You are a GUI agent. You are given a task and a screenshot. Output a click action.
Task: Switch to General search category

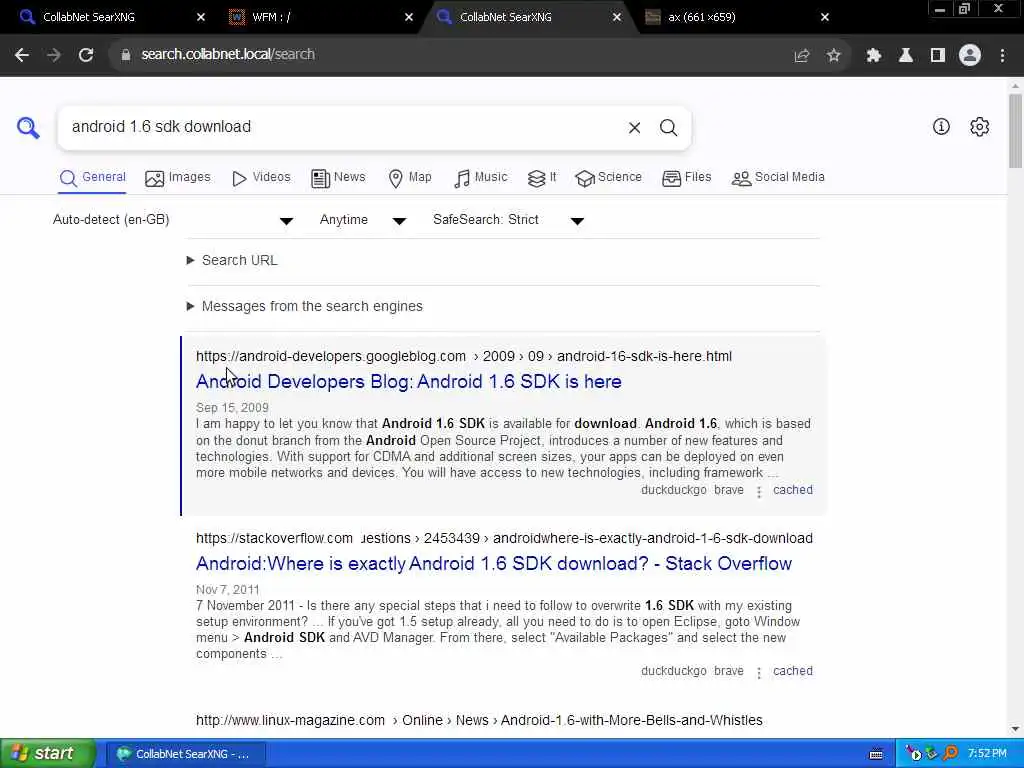click(93, 178)
